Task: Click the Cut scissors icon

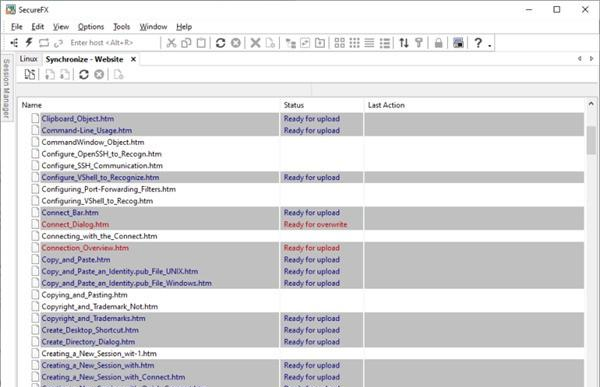Action: click(x=171, y=42)
